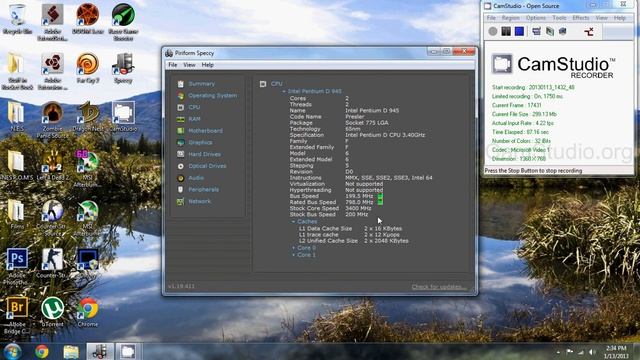640x360 pixels.
Task: Select the uTorrent desktop shortcut
Action: 52,312
